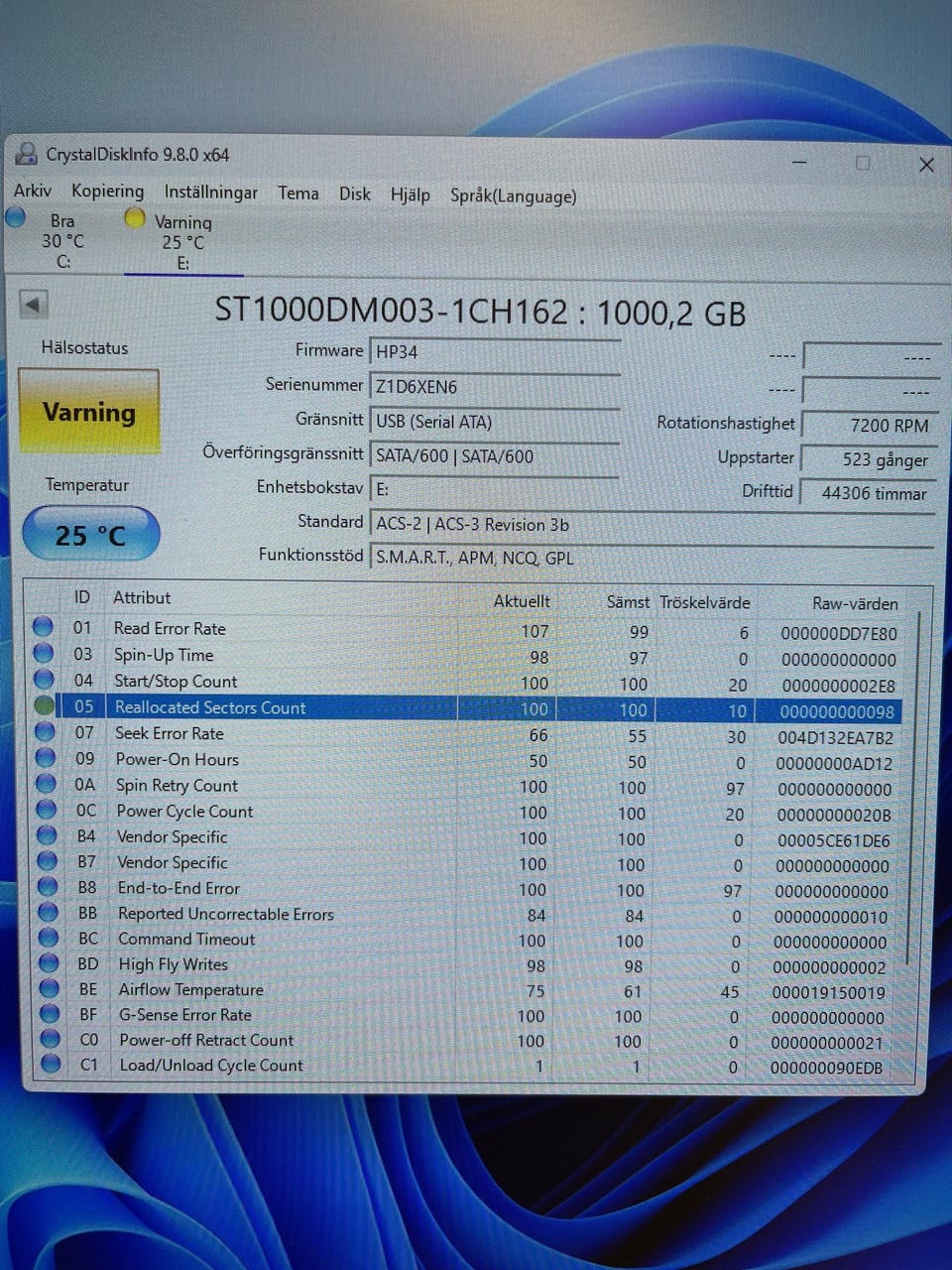Click the Gränssnitt field USB (Serial ATA)
The image size is (952, 1270).
[x=495, y=422]
